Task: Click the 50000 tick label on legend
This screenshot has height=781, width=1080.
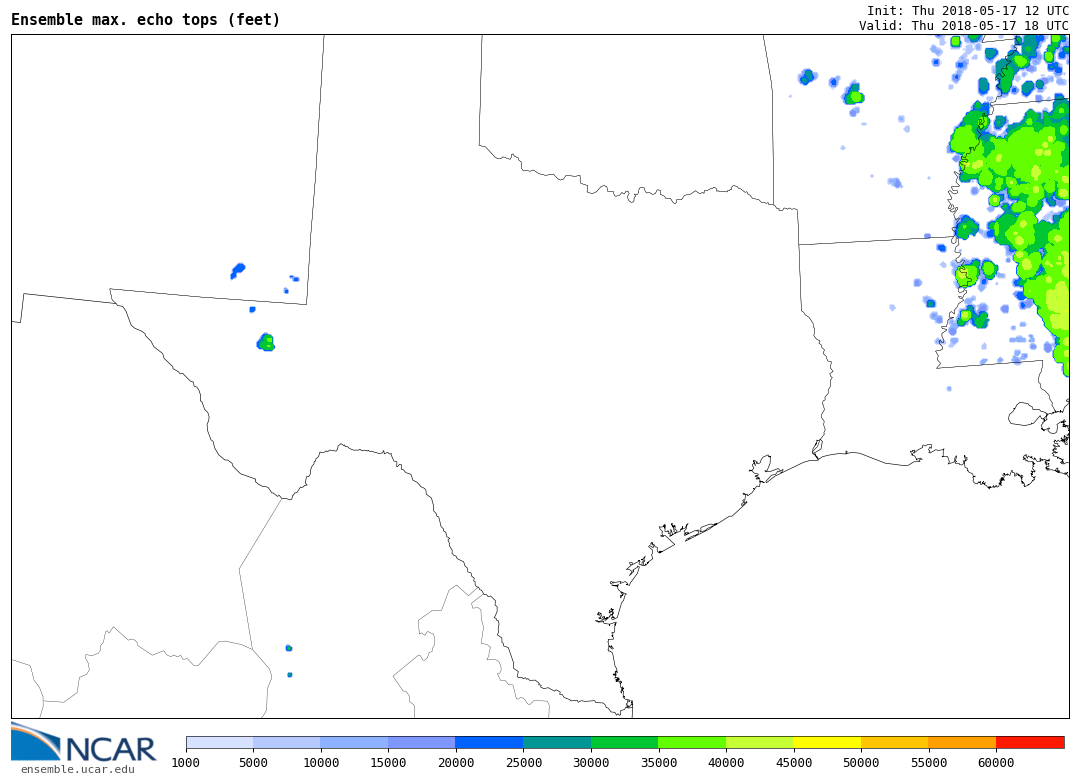Action: pyautogui.click(x=861, y=763)
